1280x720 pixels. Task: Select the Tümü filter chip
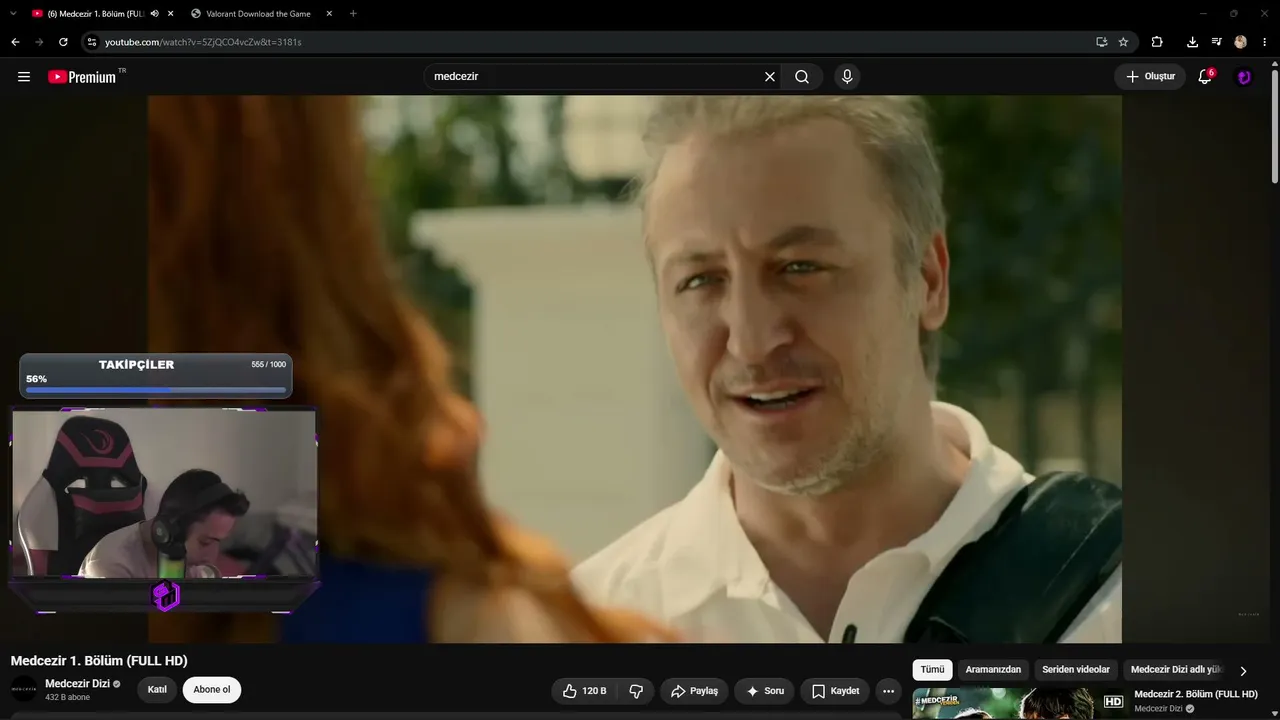coord(932,670)
